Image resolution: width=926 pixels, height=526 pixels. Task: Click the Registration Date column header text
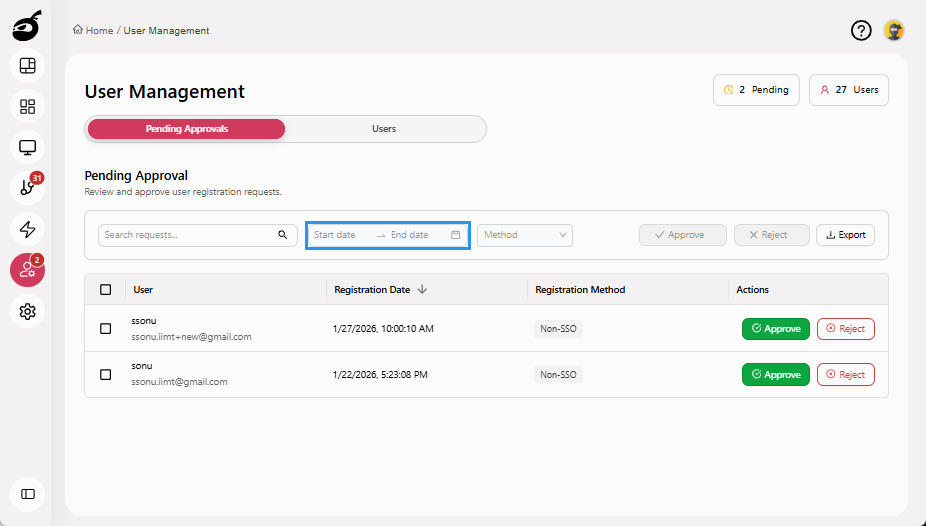[x=372, y=290]
